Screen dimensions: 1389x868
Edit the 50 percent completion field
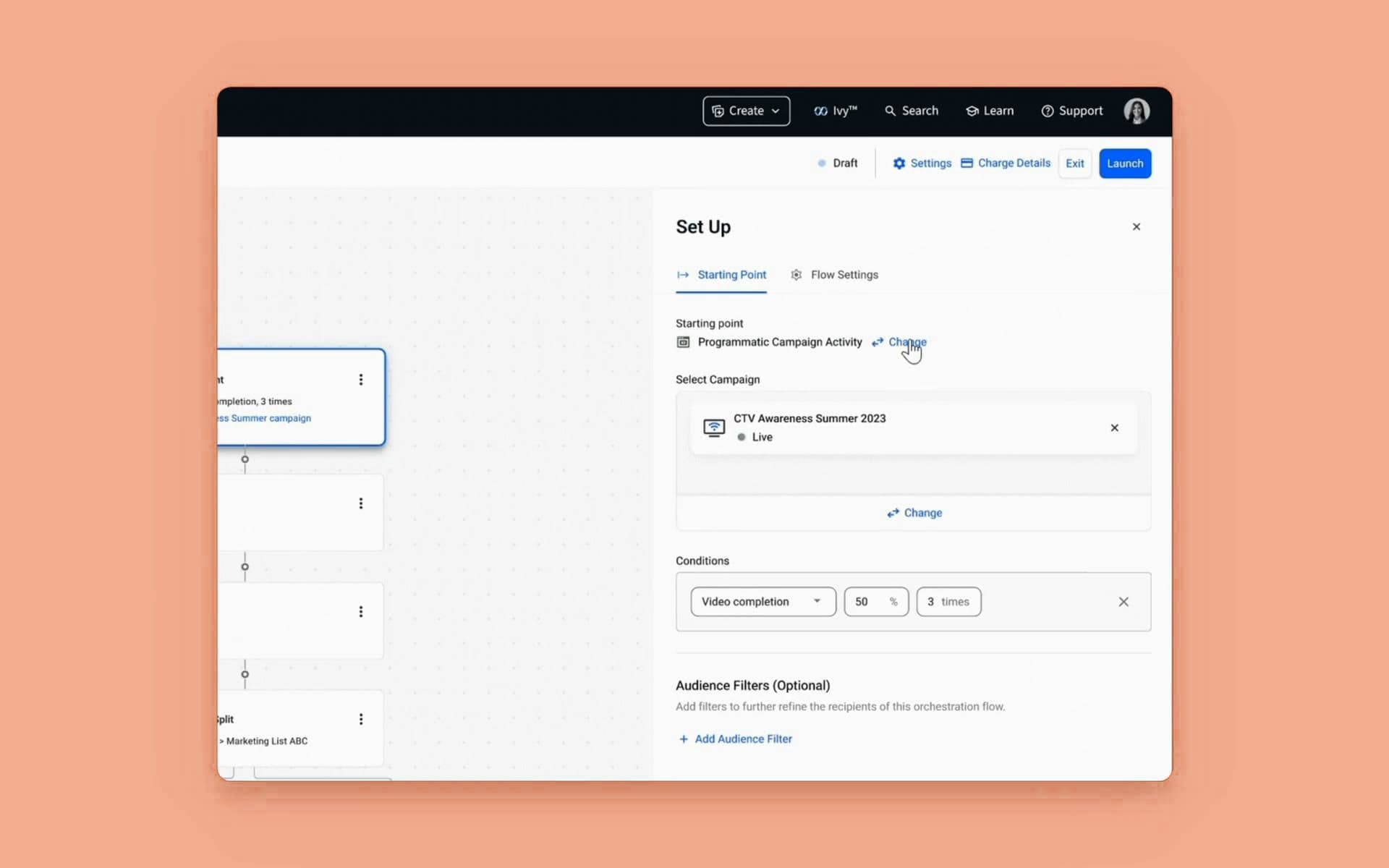pos(876,602)
